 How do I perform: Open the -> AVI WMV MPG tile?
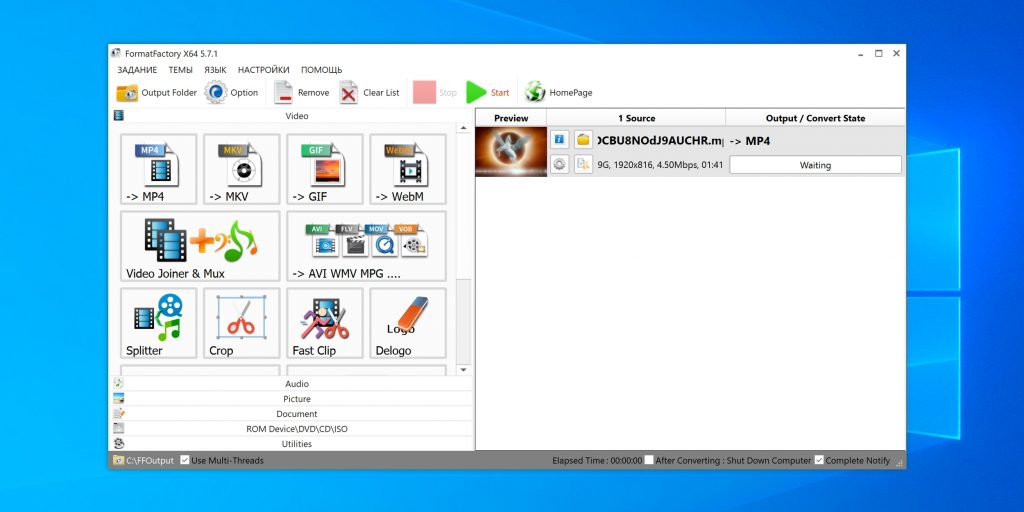[x=366, y=246]
